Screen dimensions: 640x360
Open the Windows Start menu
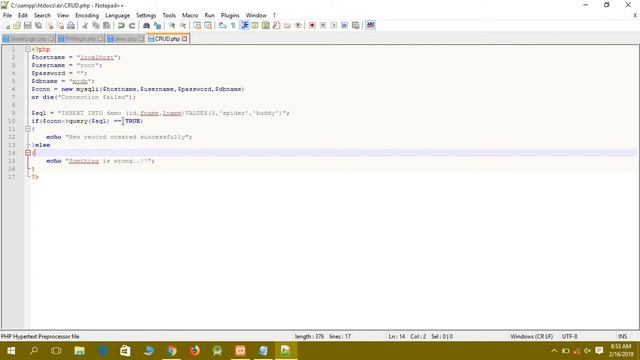point(11,351)
